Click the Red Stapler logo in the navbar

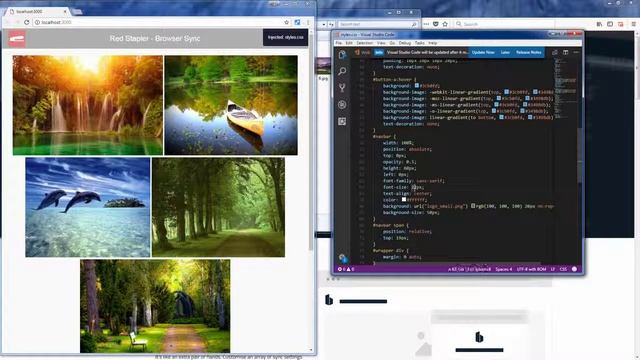17,39
